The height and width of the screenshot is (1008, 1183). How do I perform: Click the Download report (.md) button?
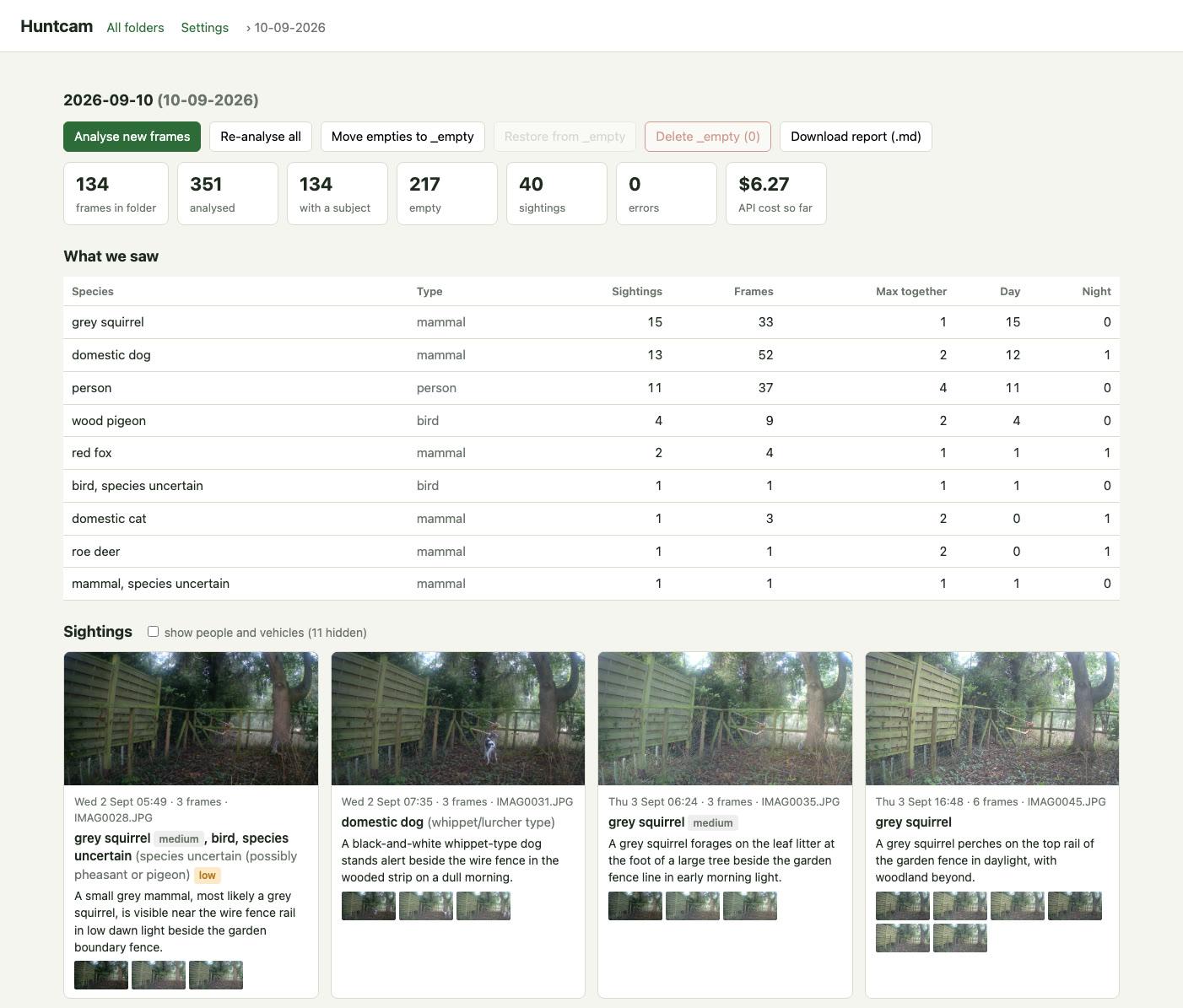click(856, 137)
